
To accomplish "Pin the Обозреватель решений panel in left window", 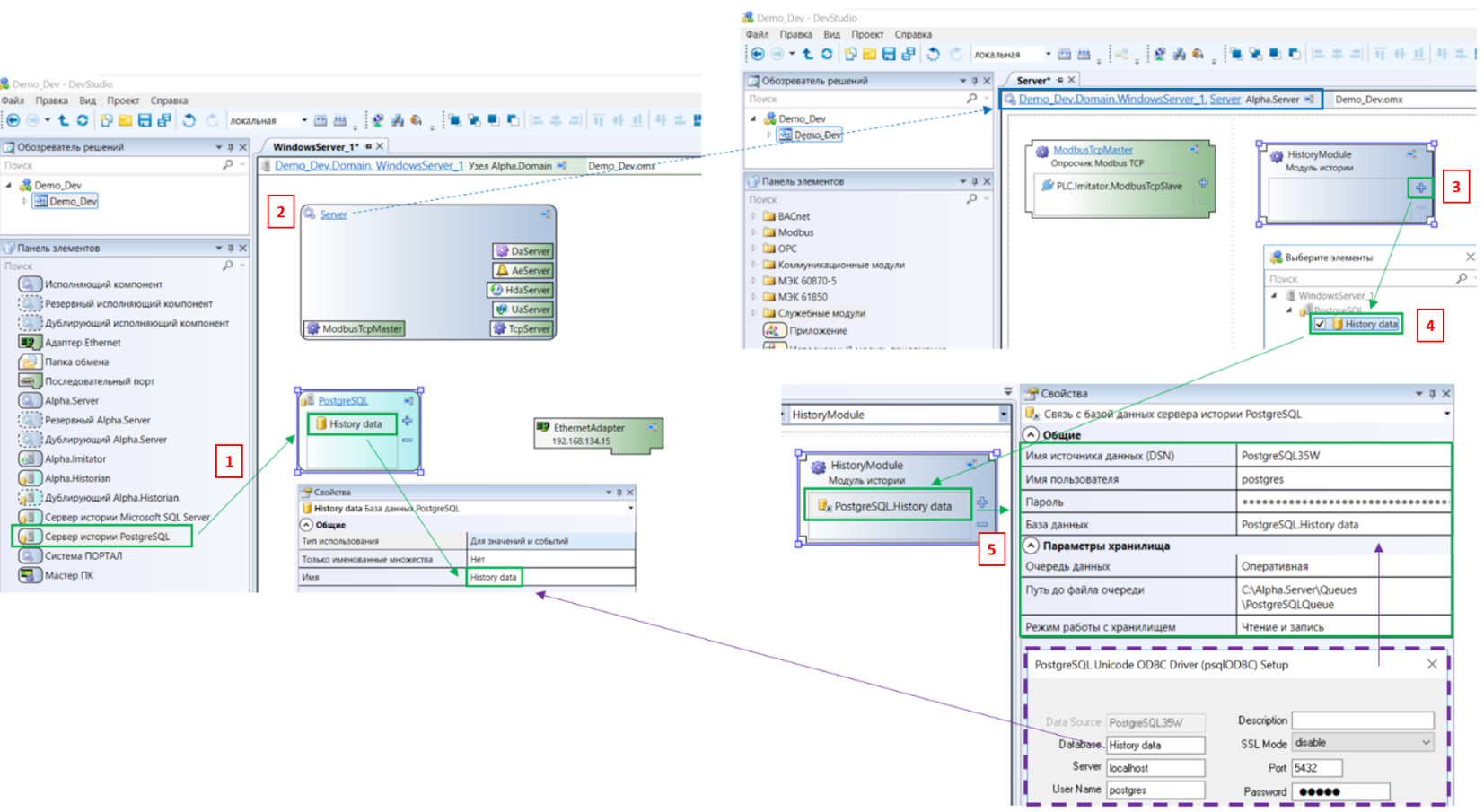I will point(231,147).
